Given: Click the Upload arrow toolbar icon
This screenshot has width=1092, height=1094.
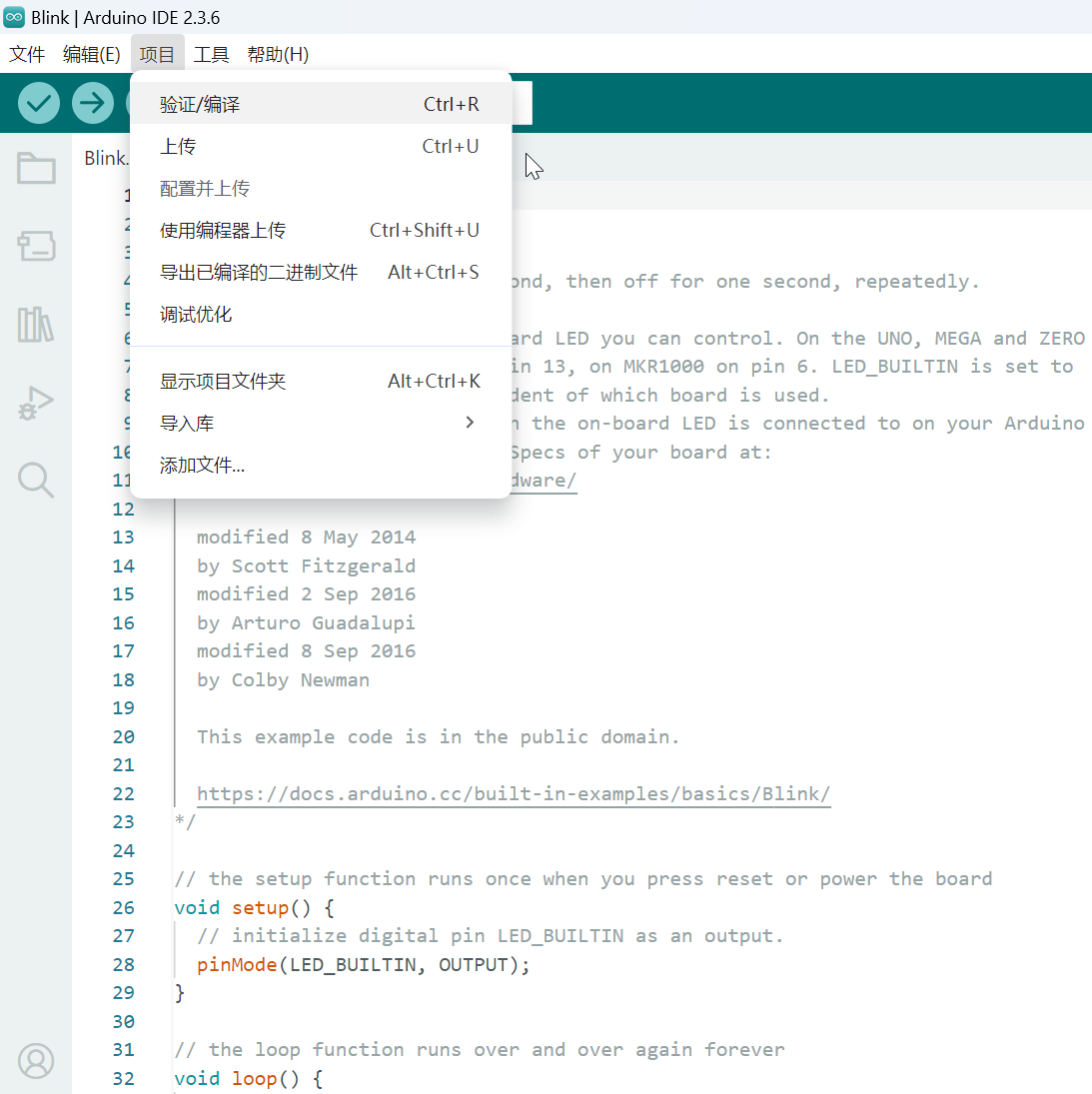Looking at the screenshot, I should click(93, 103).
